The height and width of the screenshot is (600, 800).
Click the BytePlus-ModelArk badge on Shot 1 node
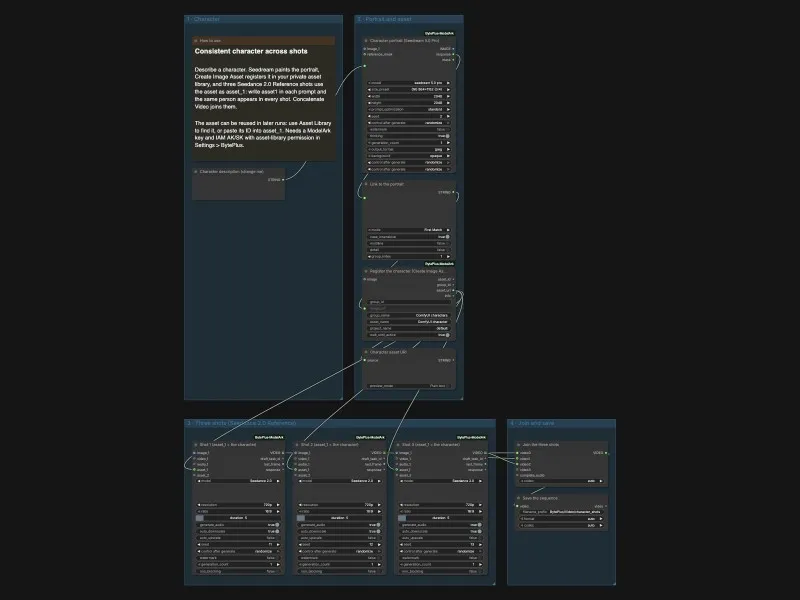point(269,438)
